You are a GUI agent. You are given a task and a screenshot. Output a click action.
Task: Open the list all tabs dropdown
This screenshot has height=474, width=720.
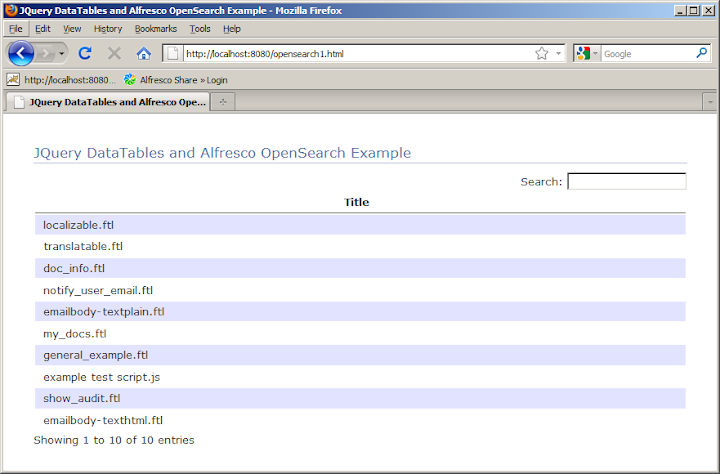[x=710, y=102]
